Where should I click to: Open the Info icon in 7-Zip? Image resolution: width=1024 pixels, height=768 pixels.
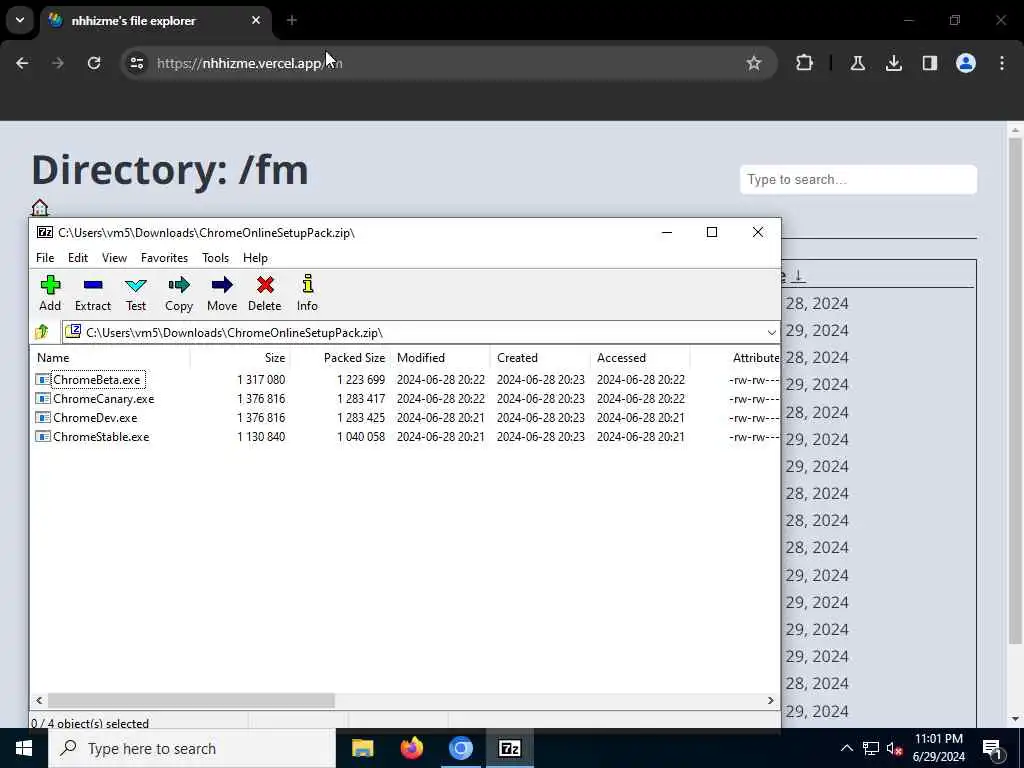click(x=307, y=293)
